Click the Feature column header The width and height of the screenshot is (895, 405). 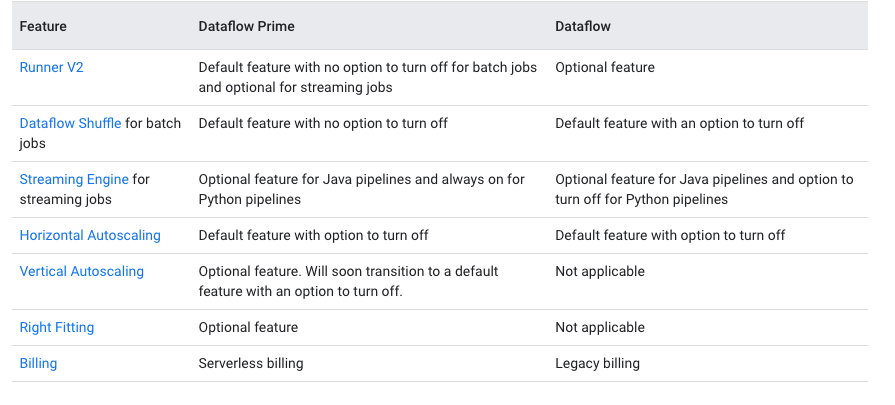pos(43,26)
